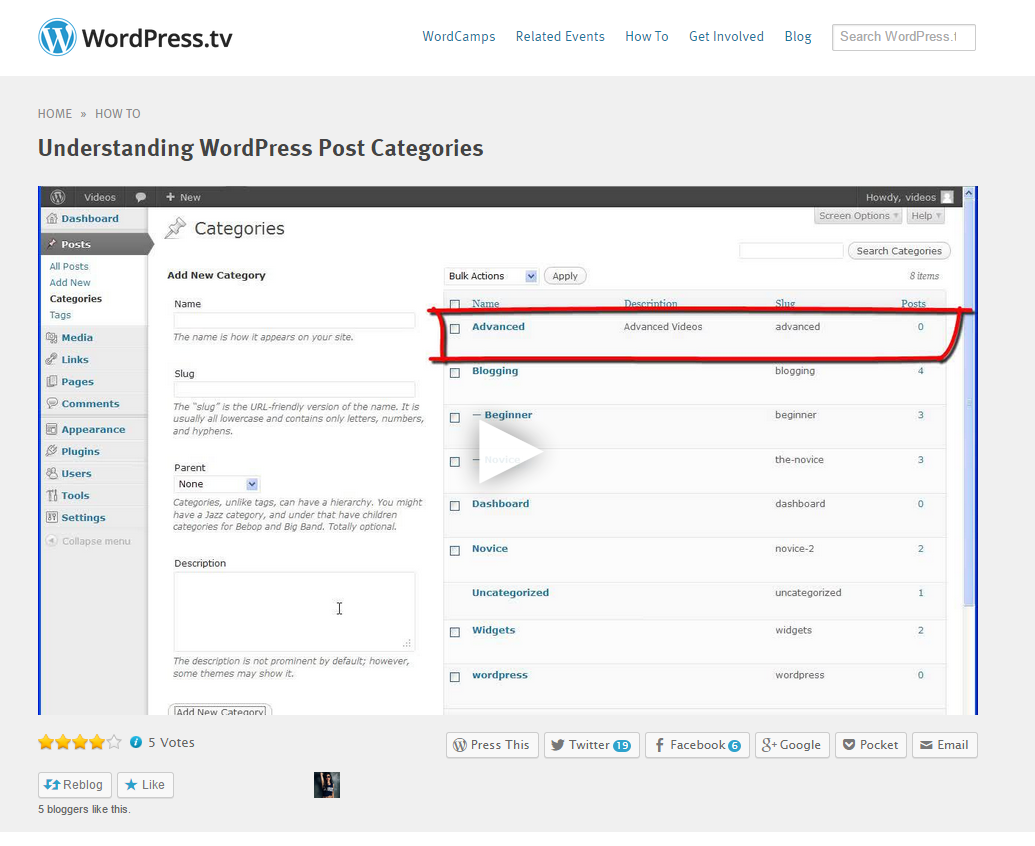Screen dimensions: 1035x846
Task: Share on Google plus button
Action: [792, 745]
